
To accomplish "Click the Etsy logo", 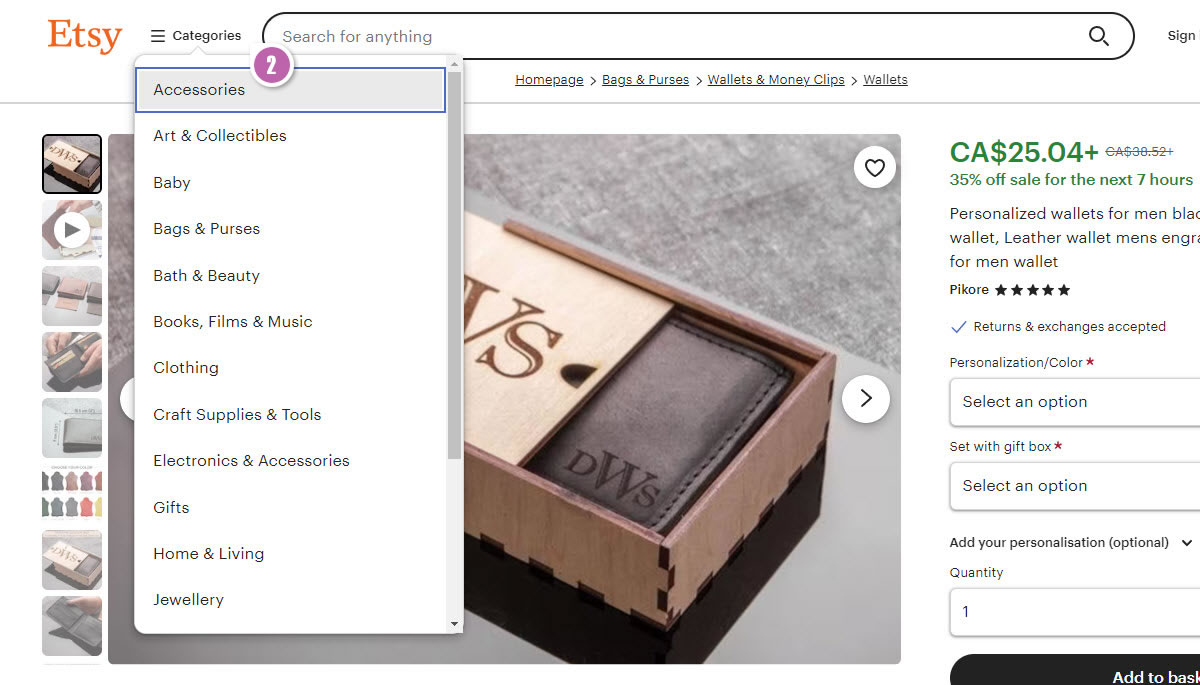I will pos(84,36).
